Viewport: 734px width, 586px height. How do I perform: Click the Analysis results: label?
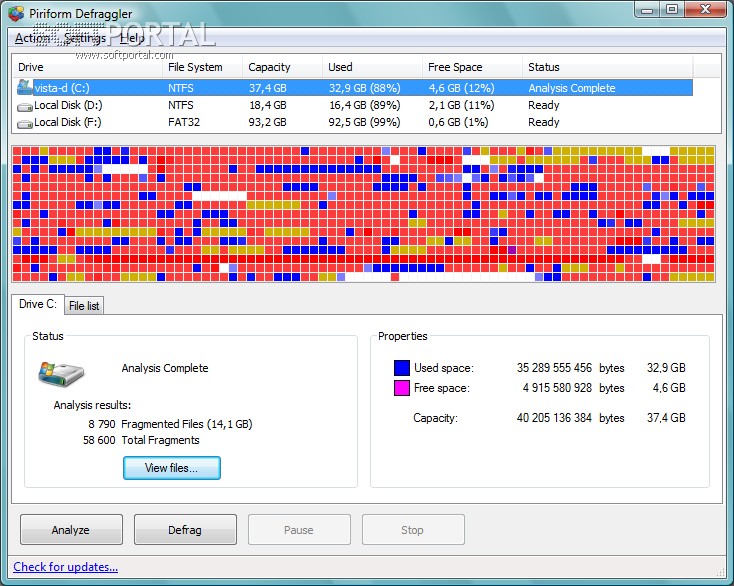92,405
